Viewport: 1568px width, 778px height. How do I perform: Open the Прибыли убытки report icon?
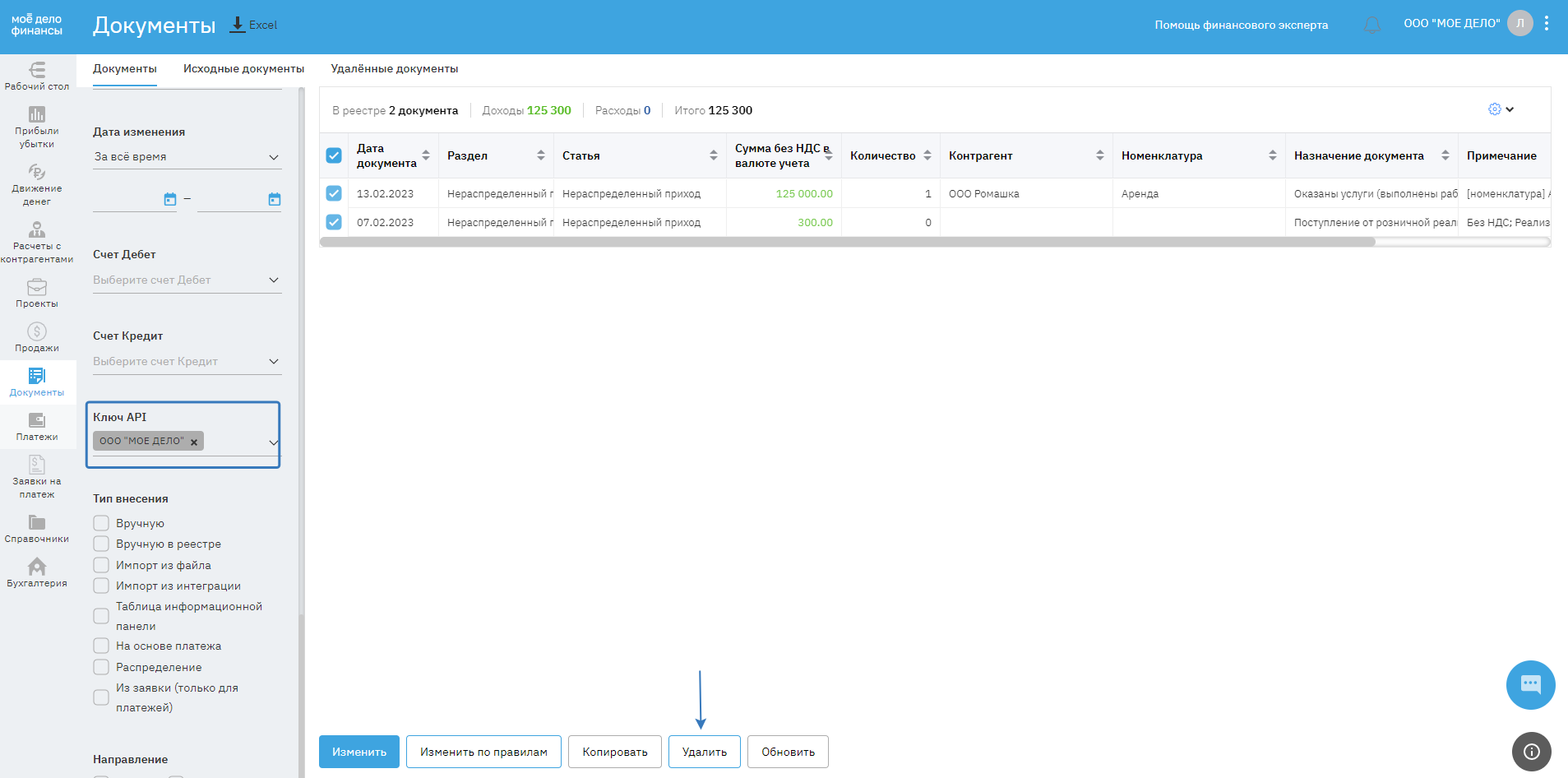(x=37, y=126)
